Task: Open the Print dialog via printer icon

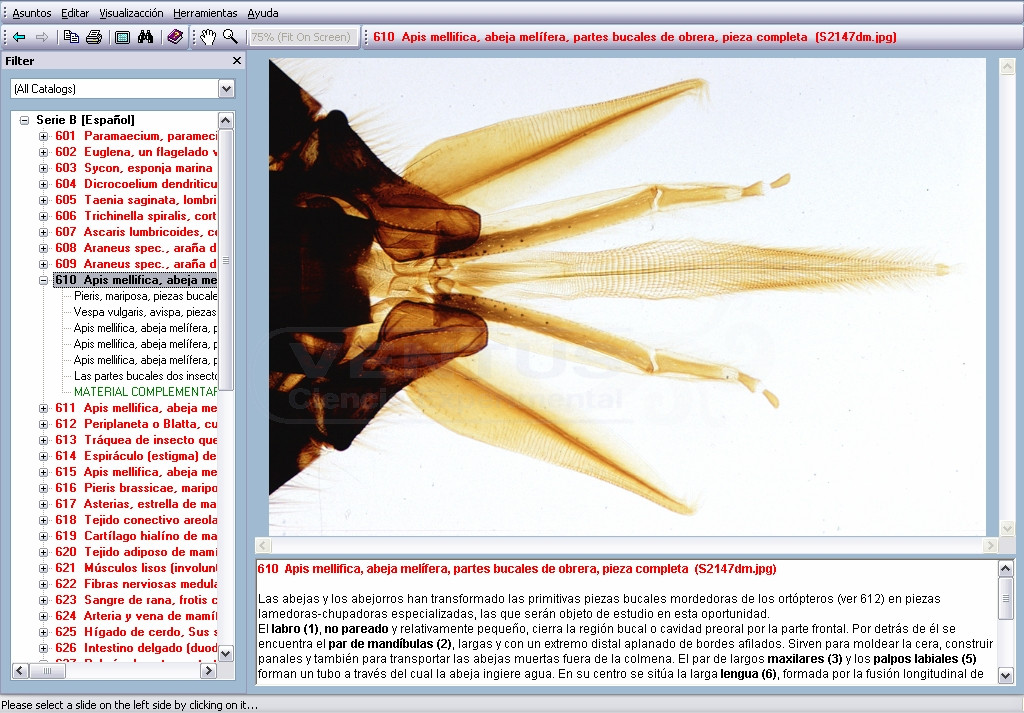Action: (x=93, y=37)
